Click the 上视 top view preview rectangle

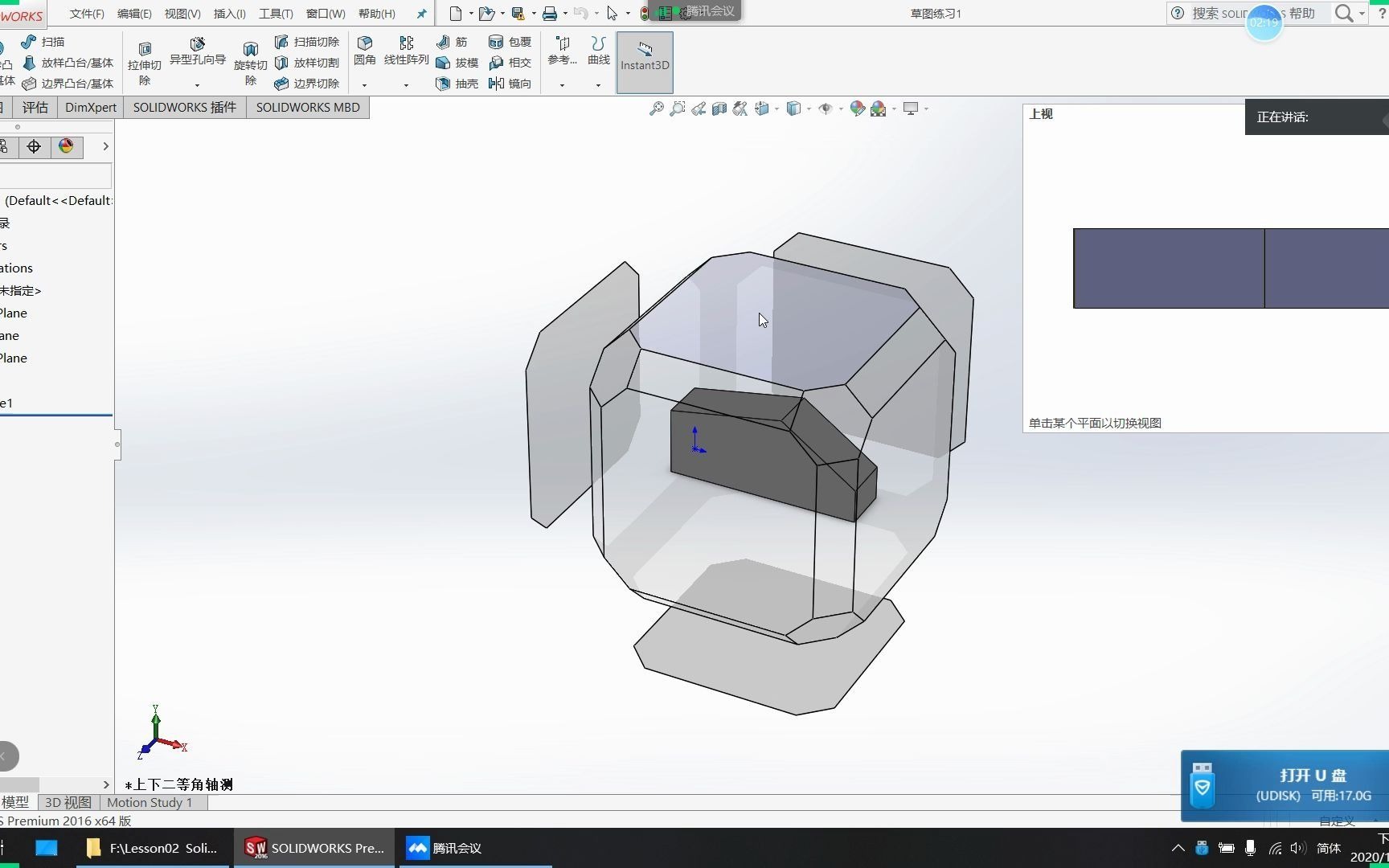(1231, 268)
